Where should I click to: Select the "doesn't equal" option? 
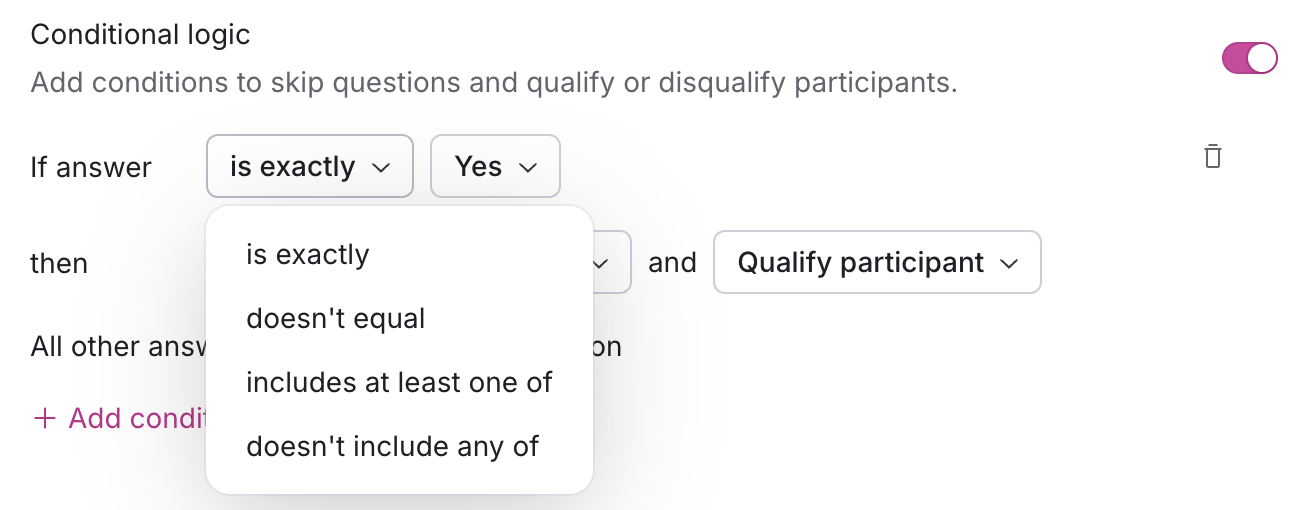[336, 319]
